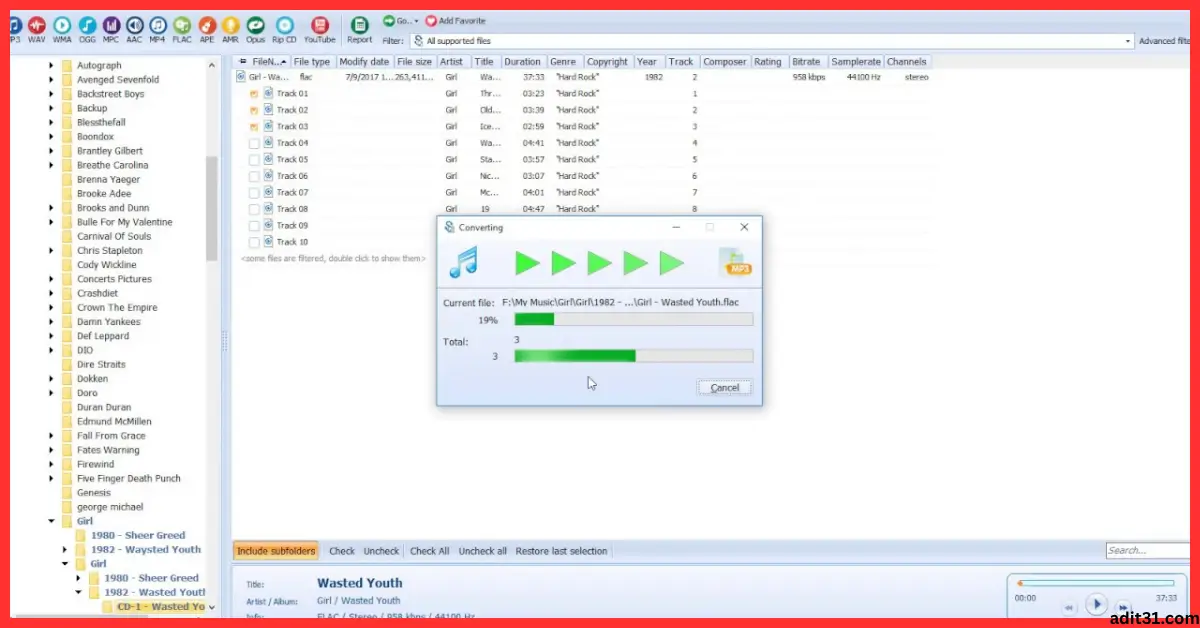Check the Track 05 checkbox
This screenshot has width=1200, height=628.
coord(254,160)
